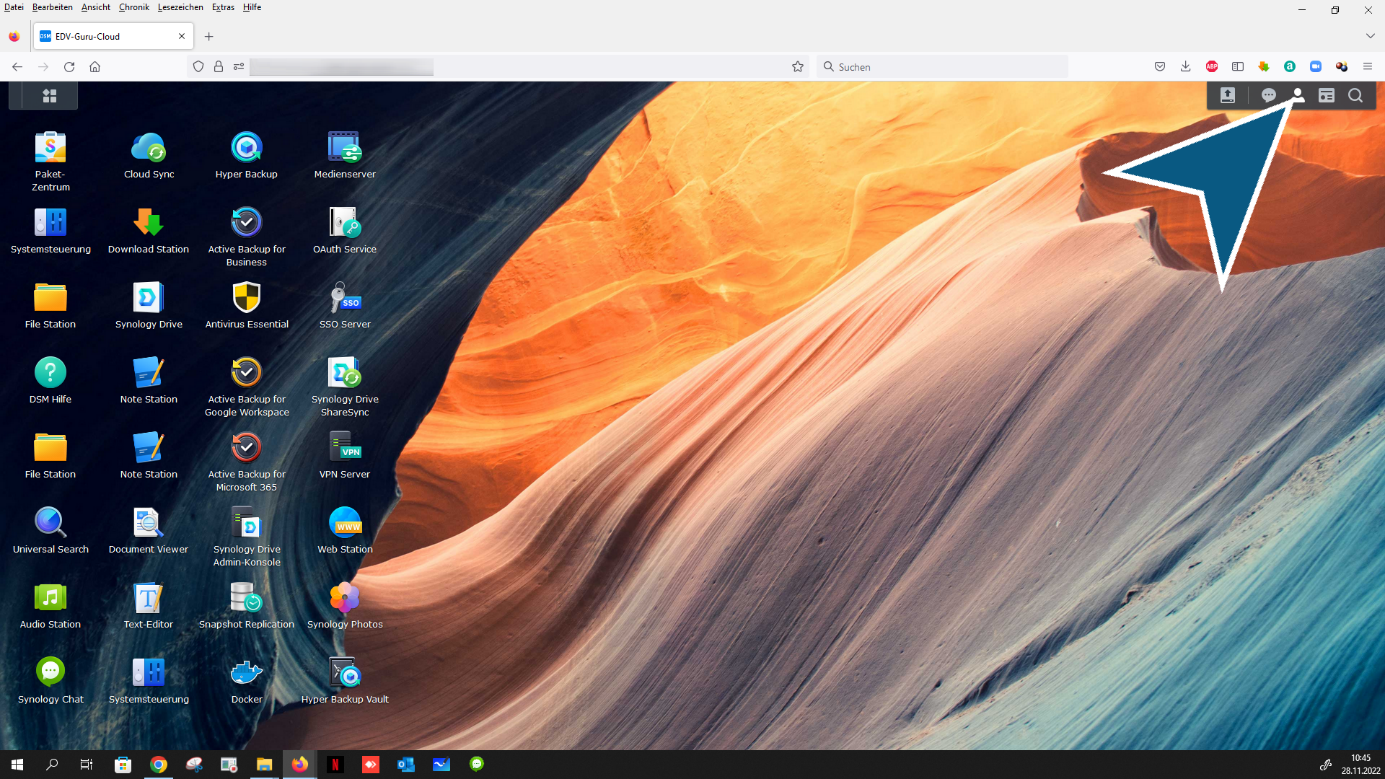Open the DSM upload queue icon
The width and height of the screenshot is (1385, 779).
(x=1227, y=96)
